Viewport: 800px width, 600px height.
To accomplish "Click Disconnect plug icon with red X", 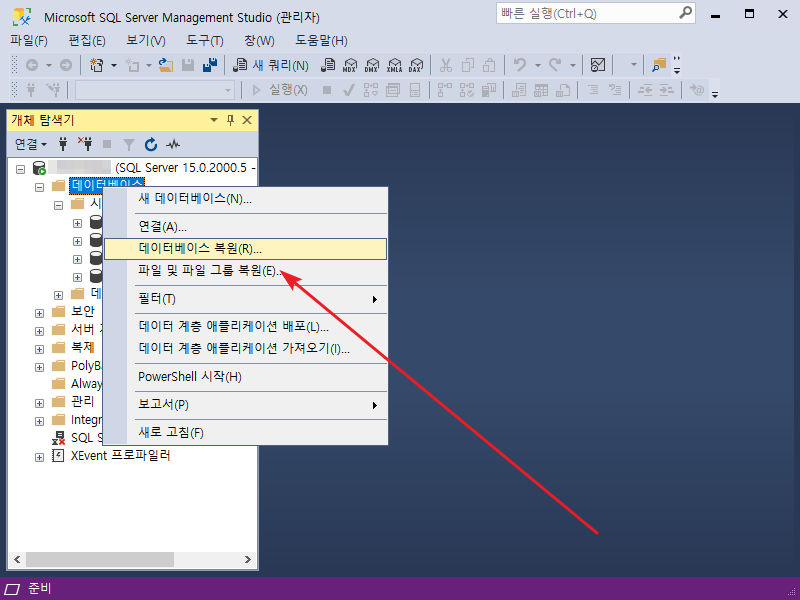I will click(x=85, y=144).
